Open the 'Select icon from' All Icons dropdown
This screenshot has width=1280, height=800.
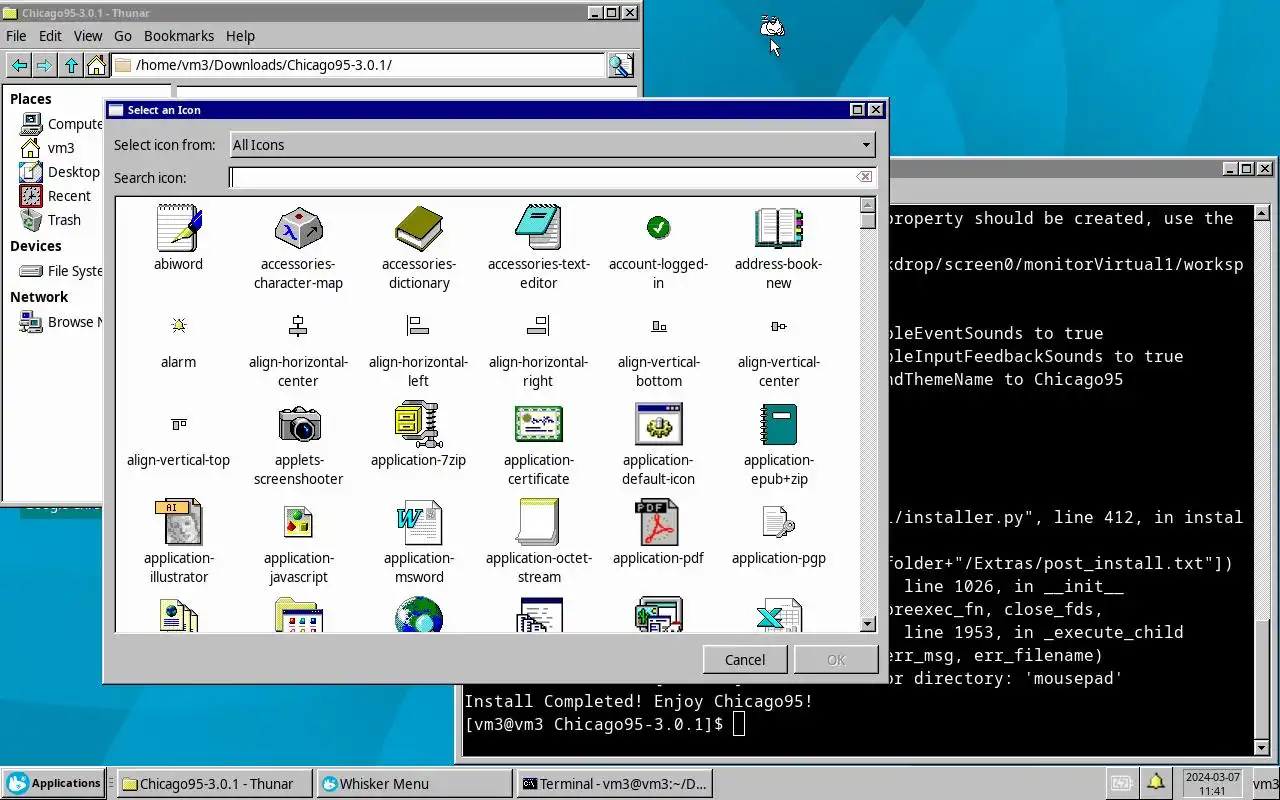point(553,145)
